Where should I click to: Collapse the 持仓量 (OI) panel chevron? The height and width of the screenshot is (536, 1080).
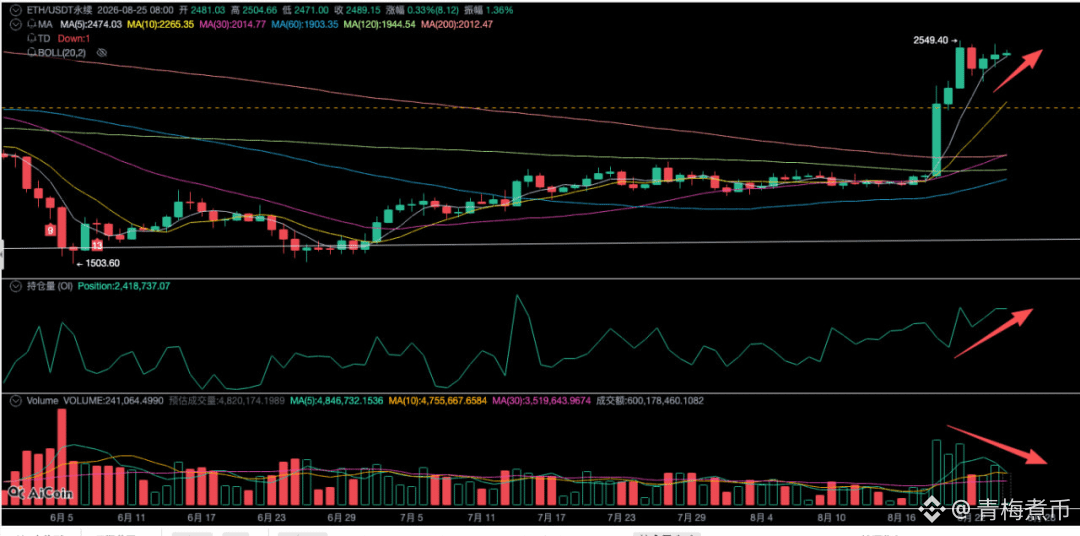coord(14,285)
